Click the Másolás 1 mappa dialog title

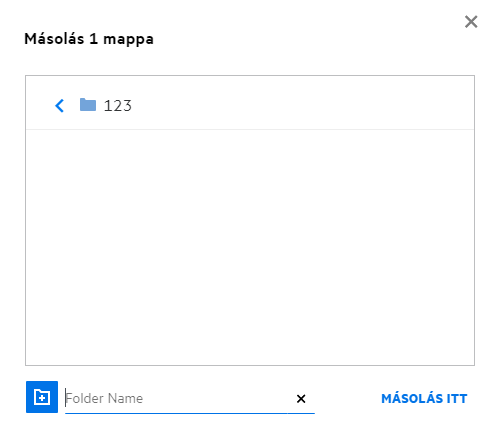pyautogui.click(x=89, y=39)
